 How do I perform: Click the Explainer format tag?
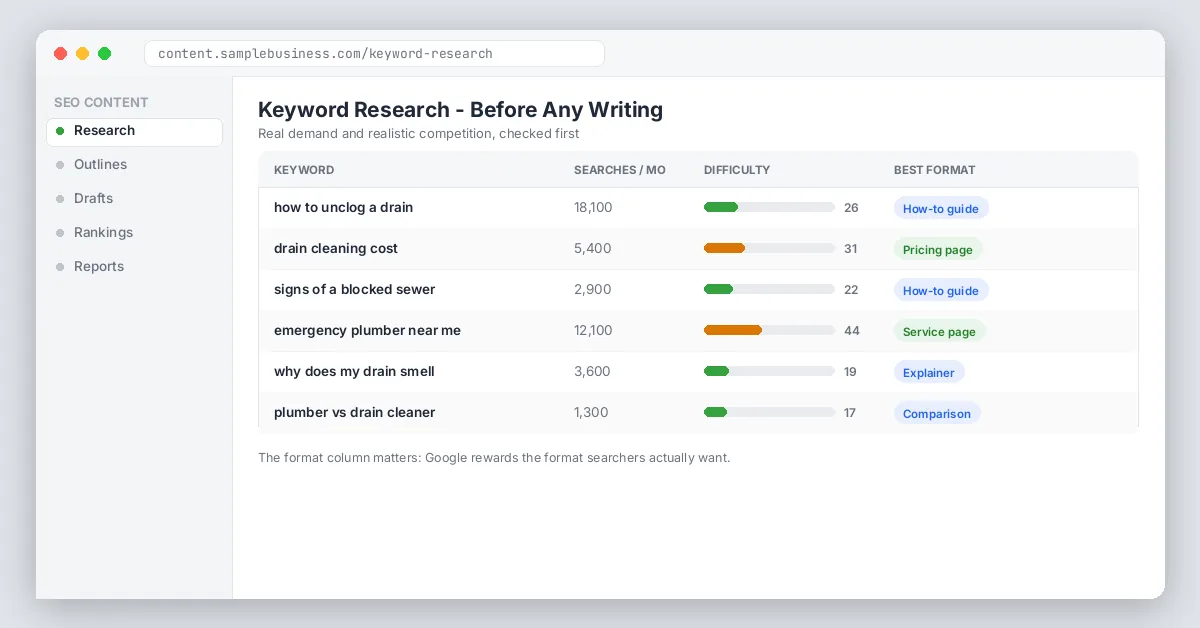929,373
